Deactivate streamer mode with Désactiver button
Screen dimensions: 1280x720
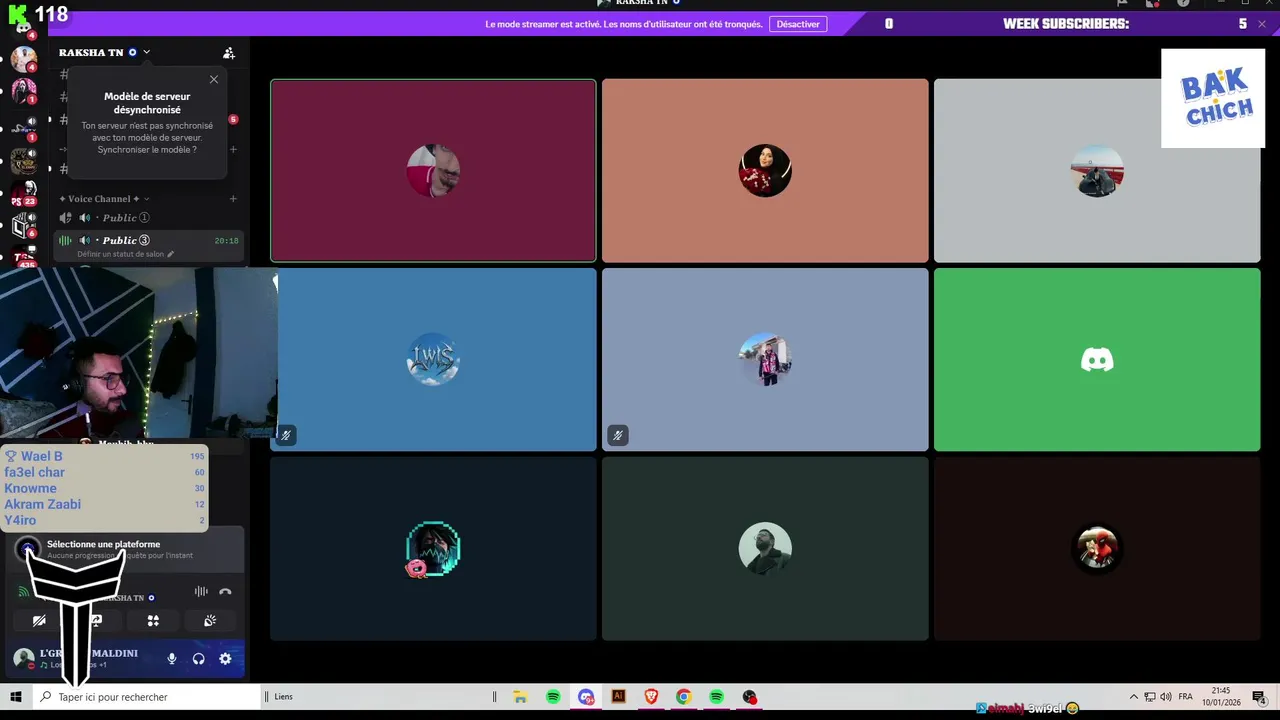click(798, 24)
